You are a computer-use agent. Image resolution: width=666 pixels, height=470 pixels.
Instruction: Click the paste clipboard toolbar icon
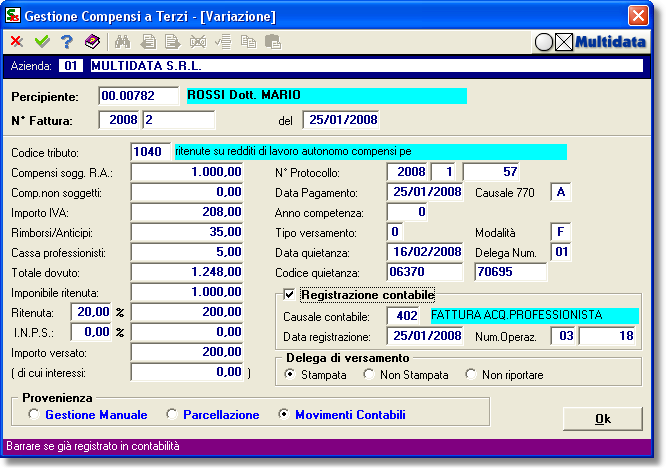click(273, 42)
